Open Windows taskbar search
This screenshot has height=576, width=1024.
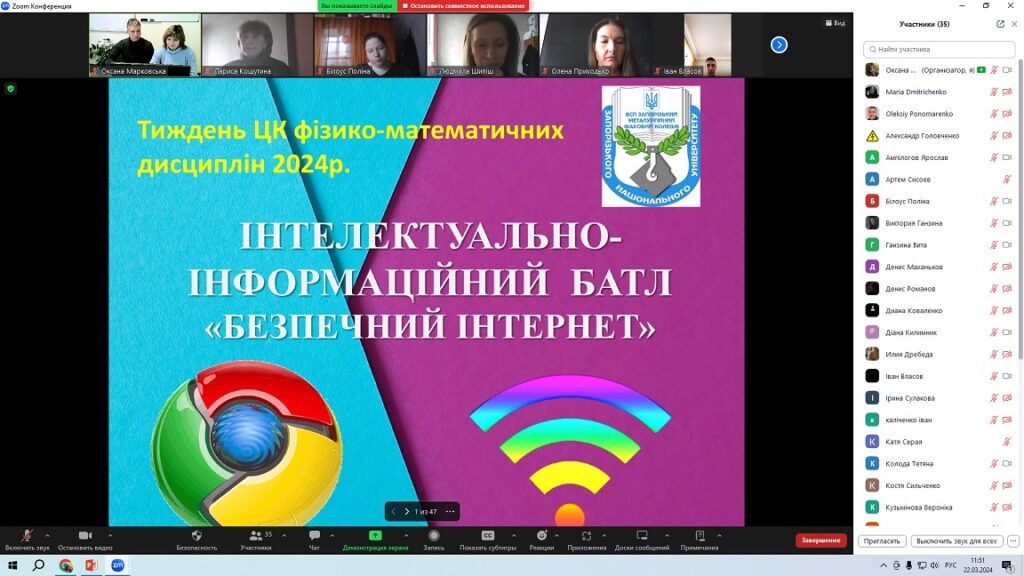point(39,566)
